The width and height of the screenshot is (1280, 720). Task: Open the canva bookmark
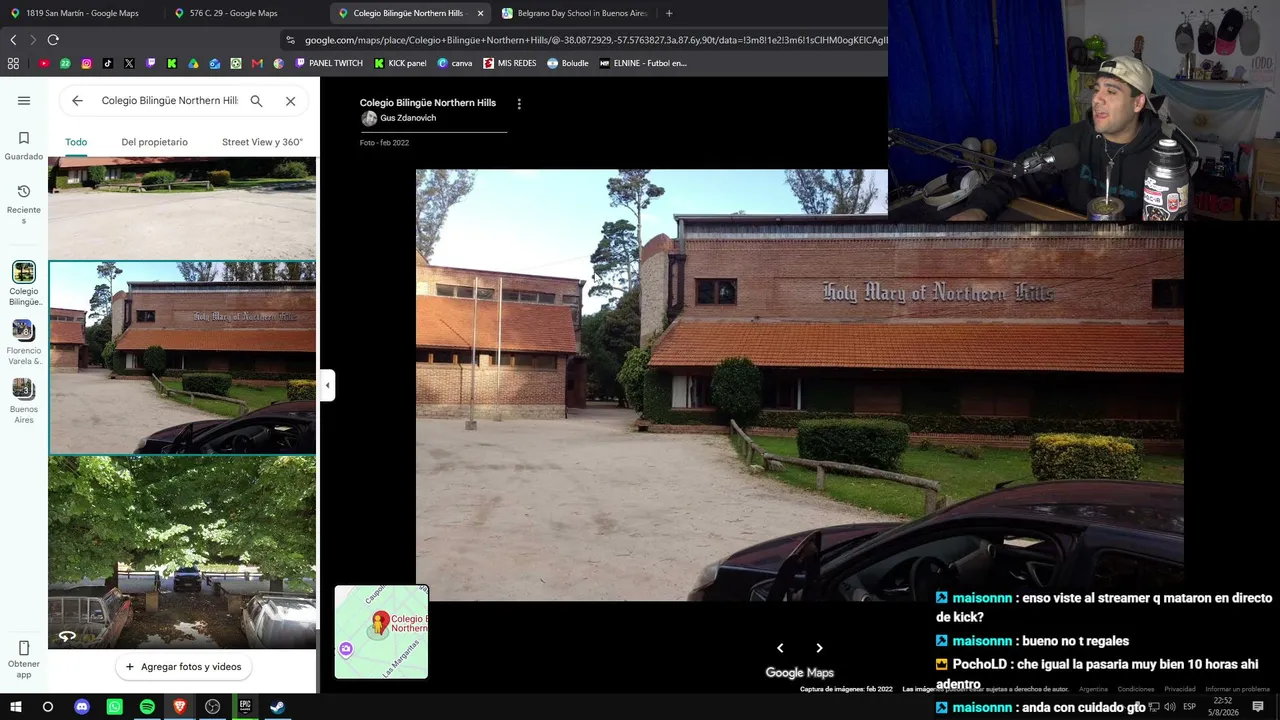coord(455,63)
